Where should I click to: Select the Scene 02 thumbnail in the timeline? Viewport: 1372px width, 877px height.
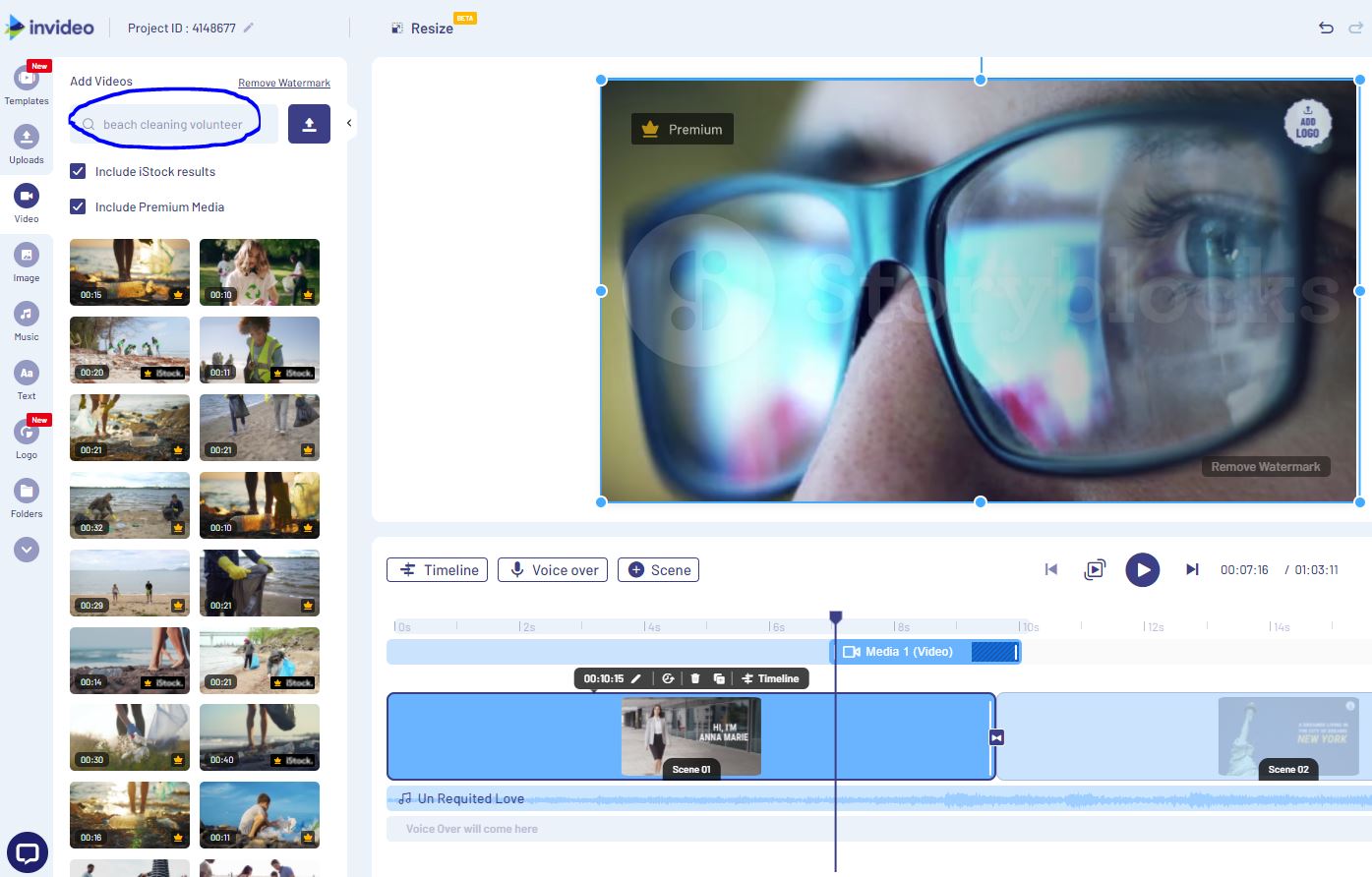(1288, 736)
